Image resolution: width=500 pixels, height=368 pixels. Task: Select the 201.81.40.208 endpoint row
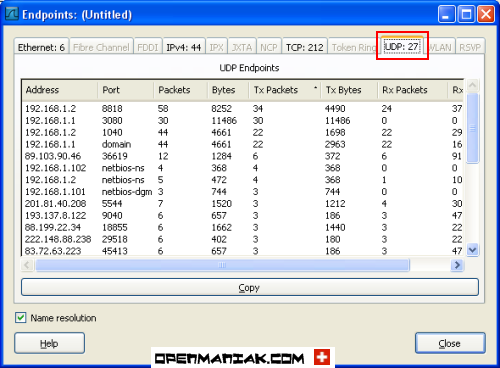coord(243,204)
